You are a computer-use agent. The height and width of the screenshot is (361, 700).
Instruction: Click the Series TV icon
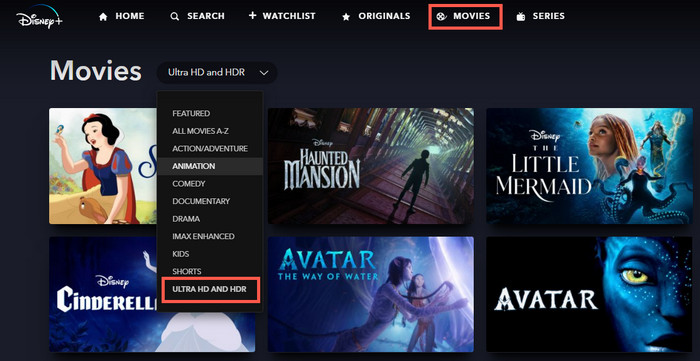point(521,17)
